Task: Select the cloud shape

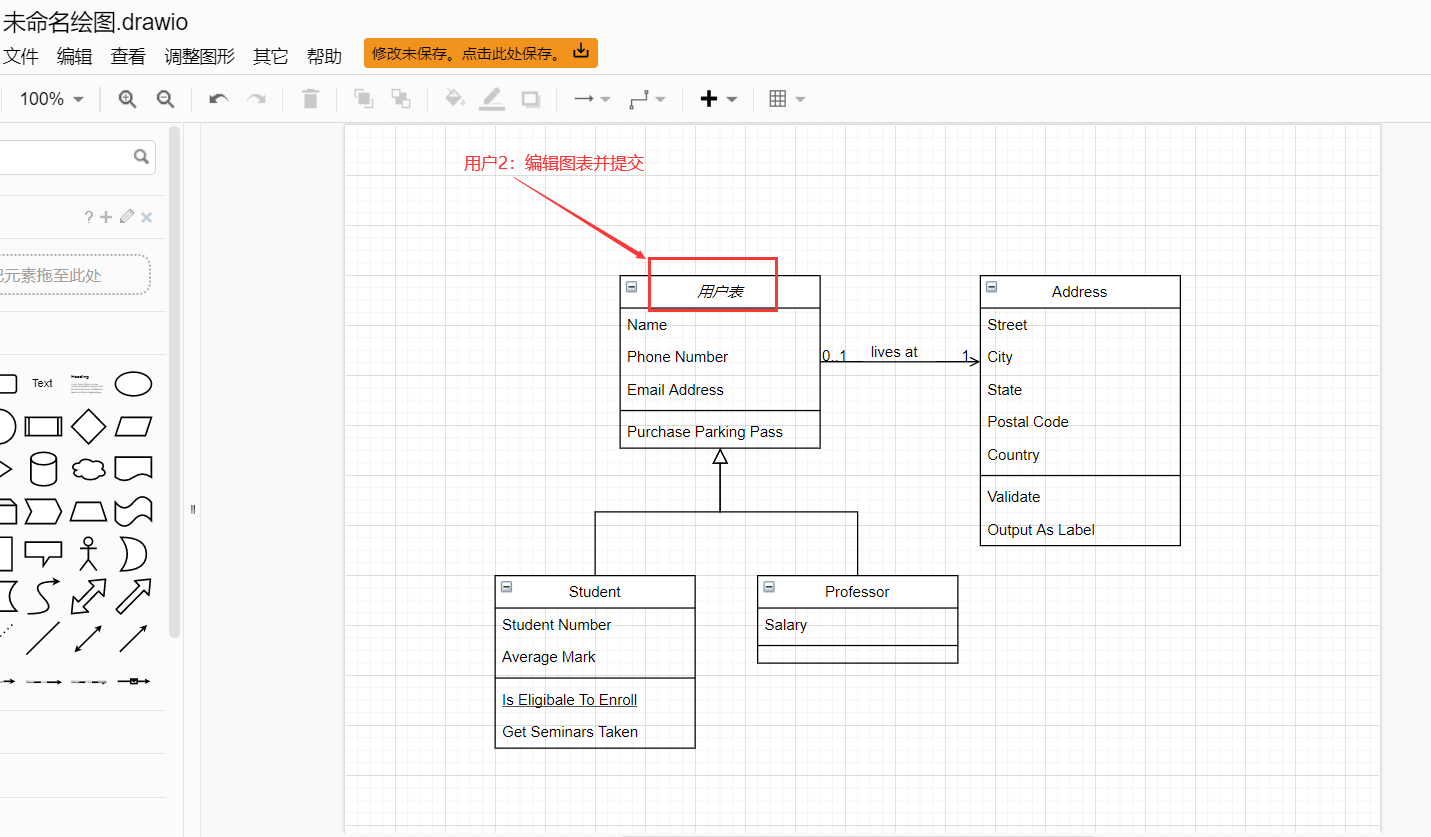Action: coord(89,469)
